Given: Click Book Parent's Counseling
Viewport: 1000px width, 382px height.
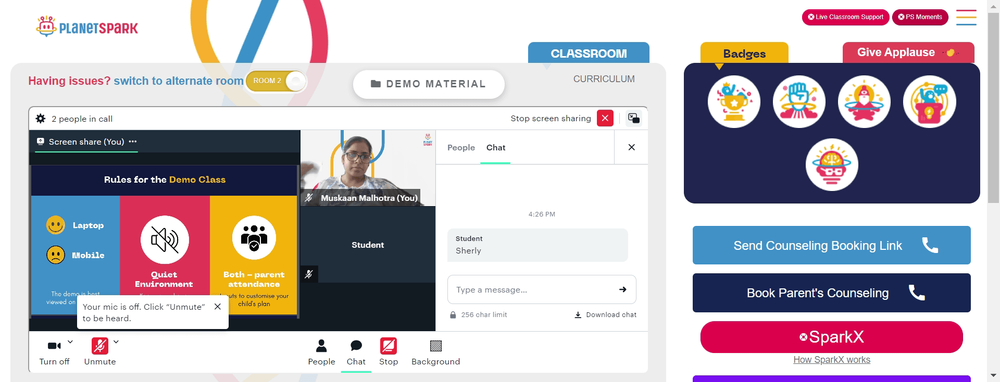Looking at the screenshot, I should pos(832,293).
